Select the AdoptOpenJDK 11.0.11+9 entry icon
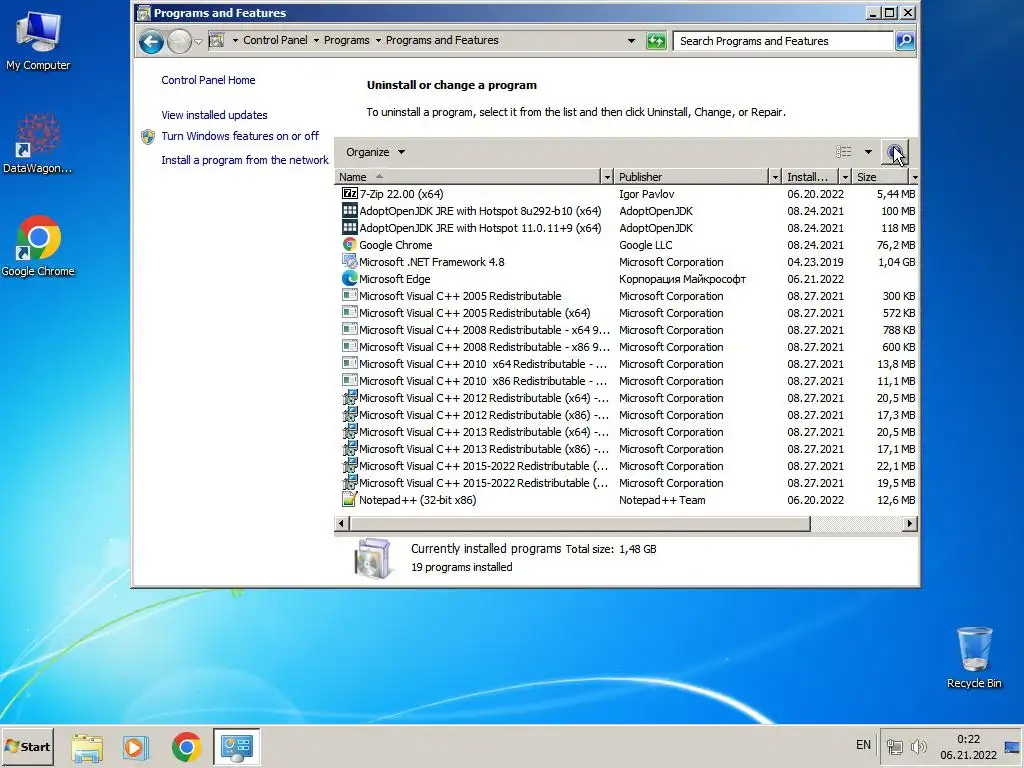 [350, 228]
